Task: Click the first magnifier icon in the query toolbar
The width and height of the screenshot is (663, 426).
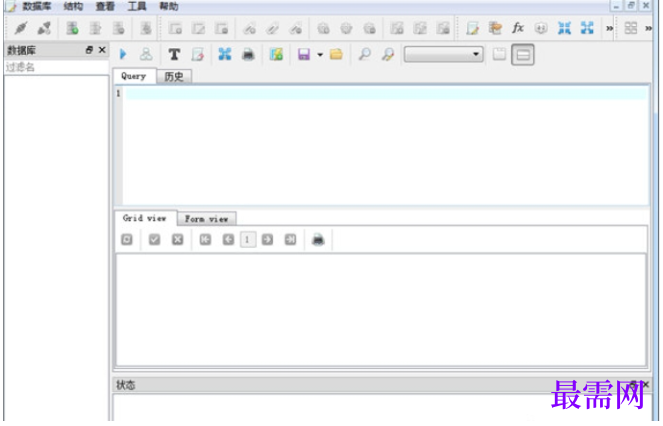Action: click(364, 54)
